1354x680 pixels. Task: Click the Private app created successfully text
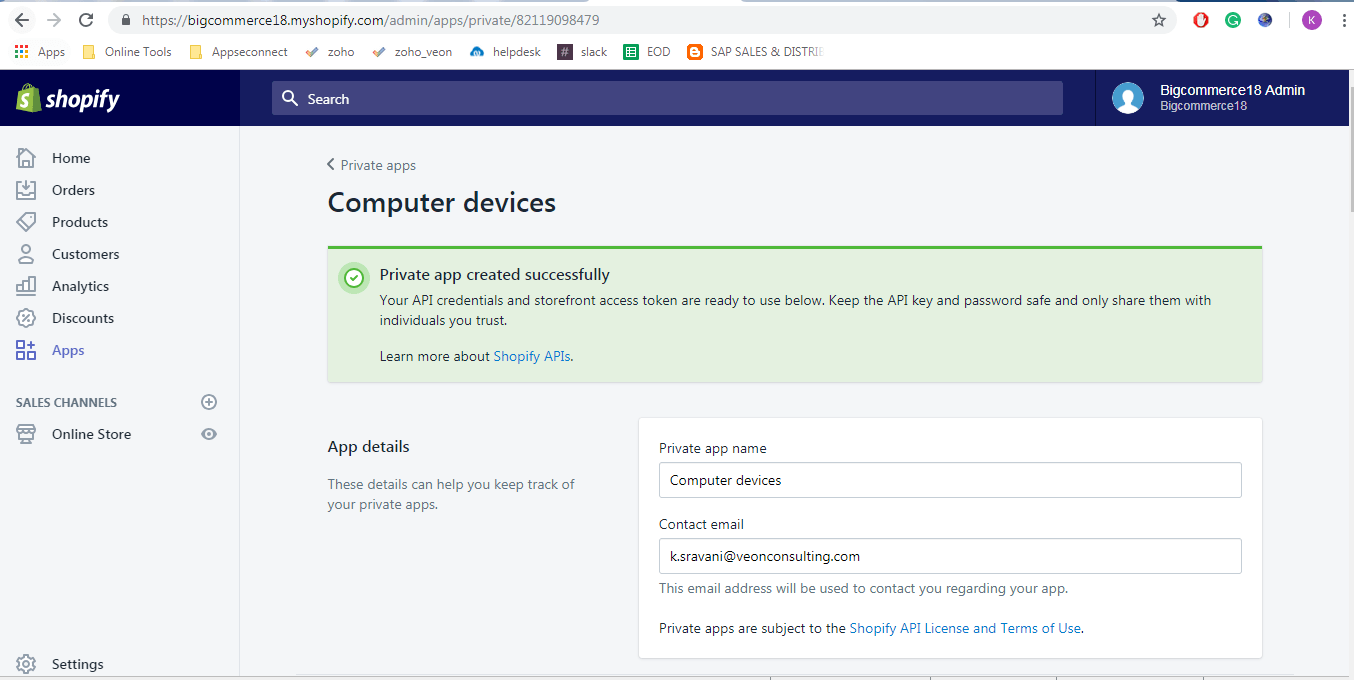(x=494, y=274)
